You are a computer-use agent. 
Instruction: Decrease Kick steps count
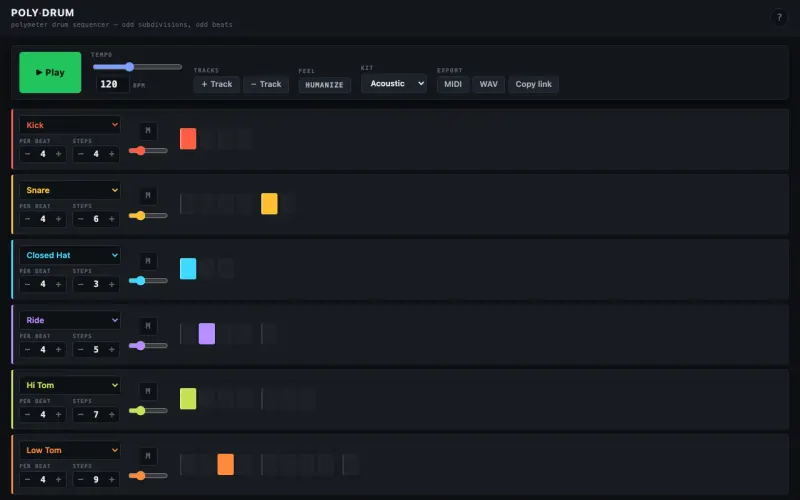tap(81, 154)
